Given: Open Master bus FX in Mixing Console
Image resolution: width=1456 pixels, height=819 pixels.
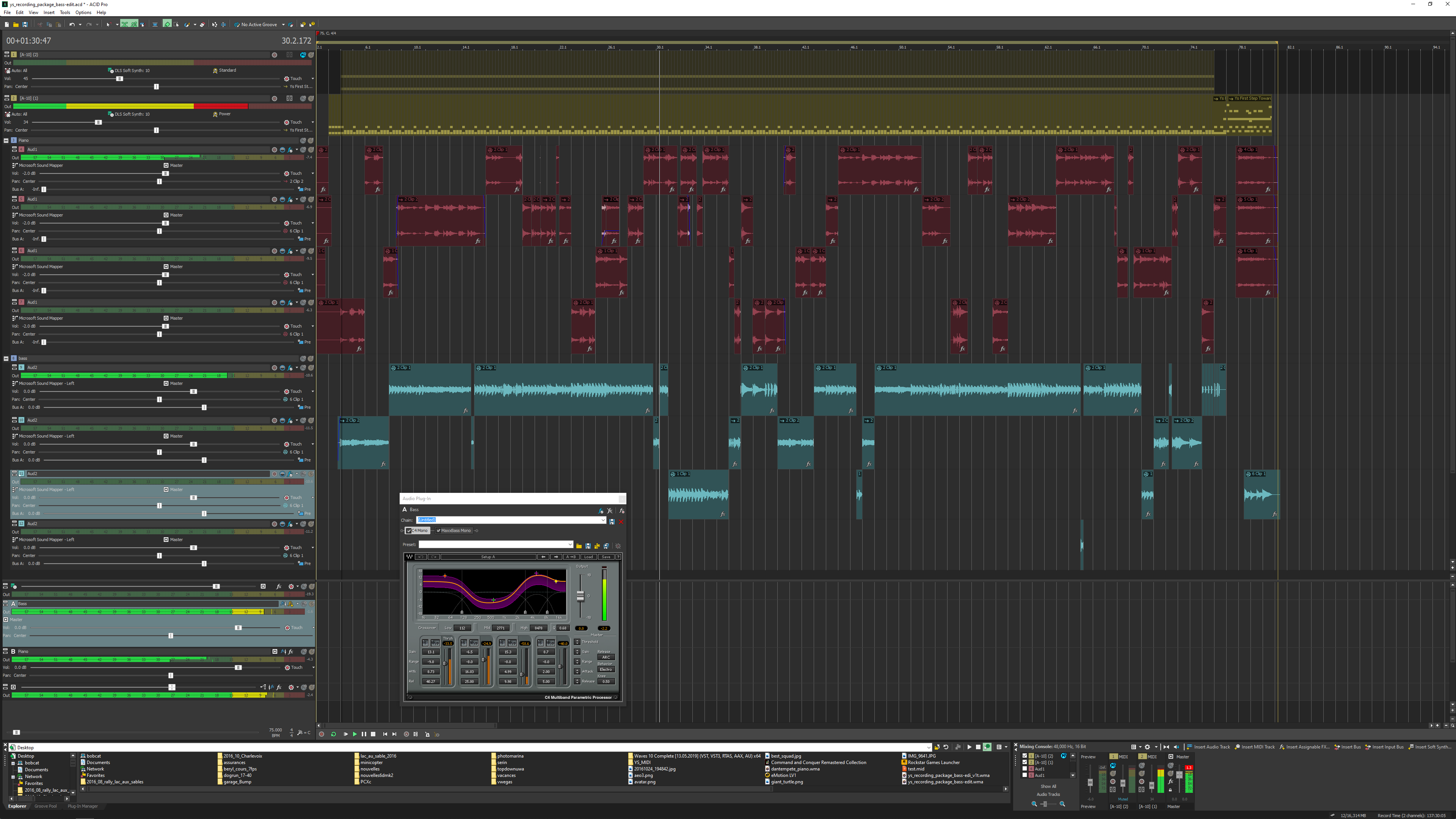Looking at the screenshot, I should [x=1170, y=782].
